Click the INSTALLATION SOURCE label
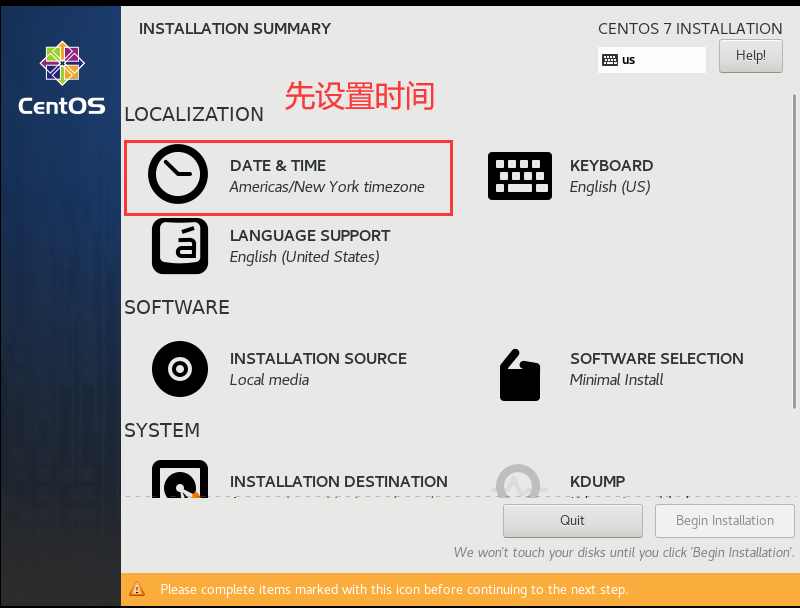 tap(318, 359)
